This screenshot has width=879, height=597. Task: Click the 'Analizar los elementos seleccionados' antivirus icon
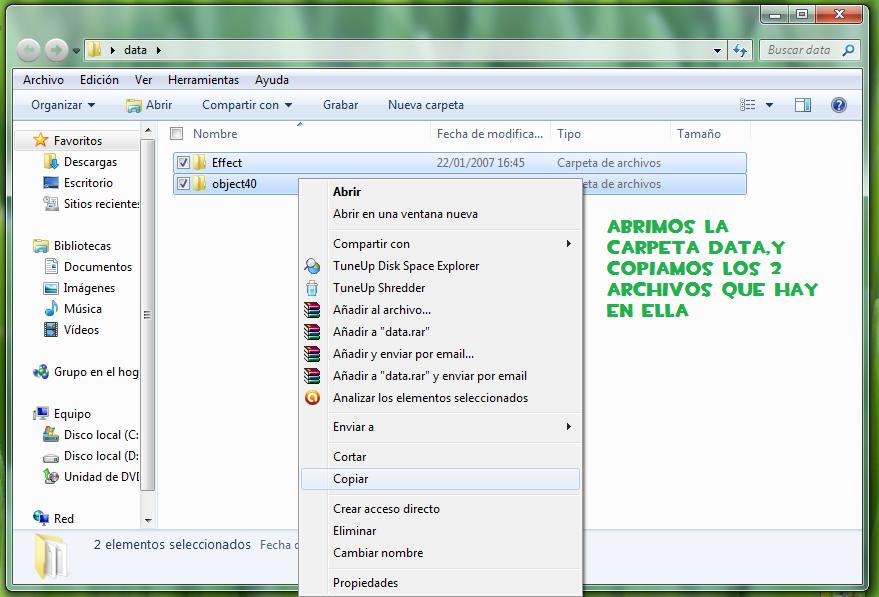312,397
